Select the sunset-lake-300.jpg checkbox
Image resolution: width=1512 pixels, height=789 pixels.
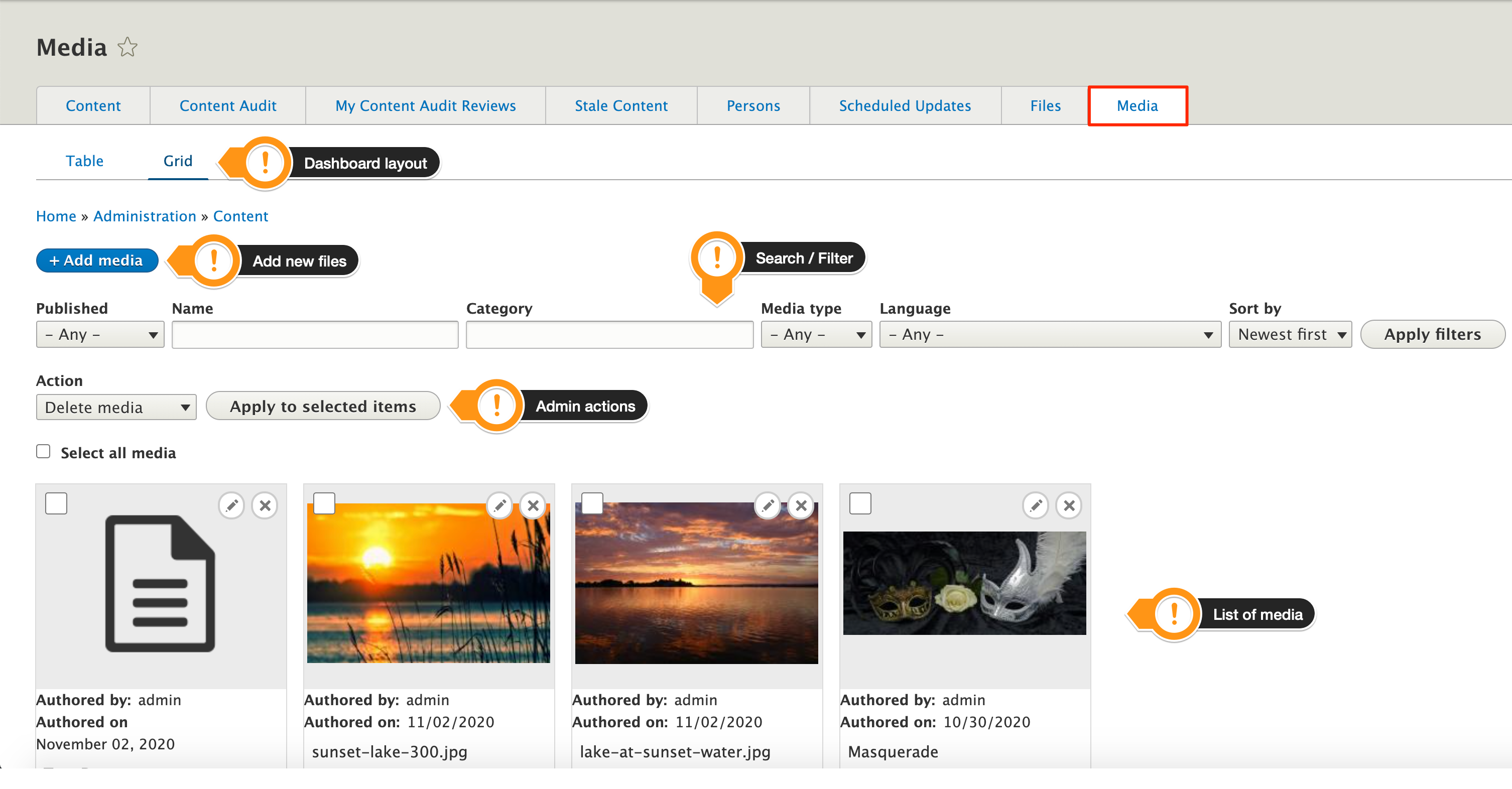tap(324, 503)
